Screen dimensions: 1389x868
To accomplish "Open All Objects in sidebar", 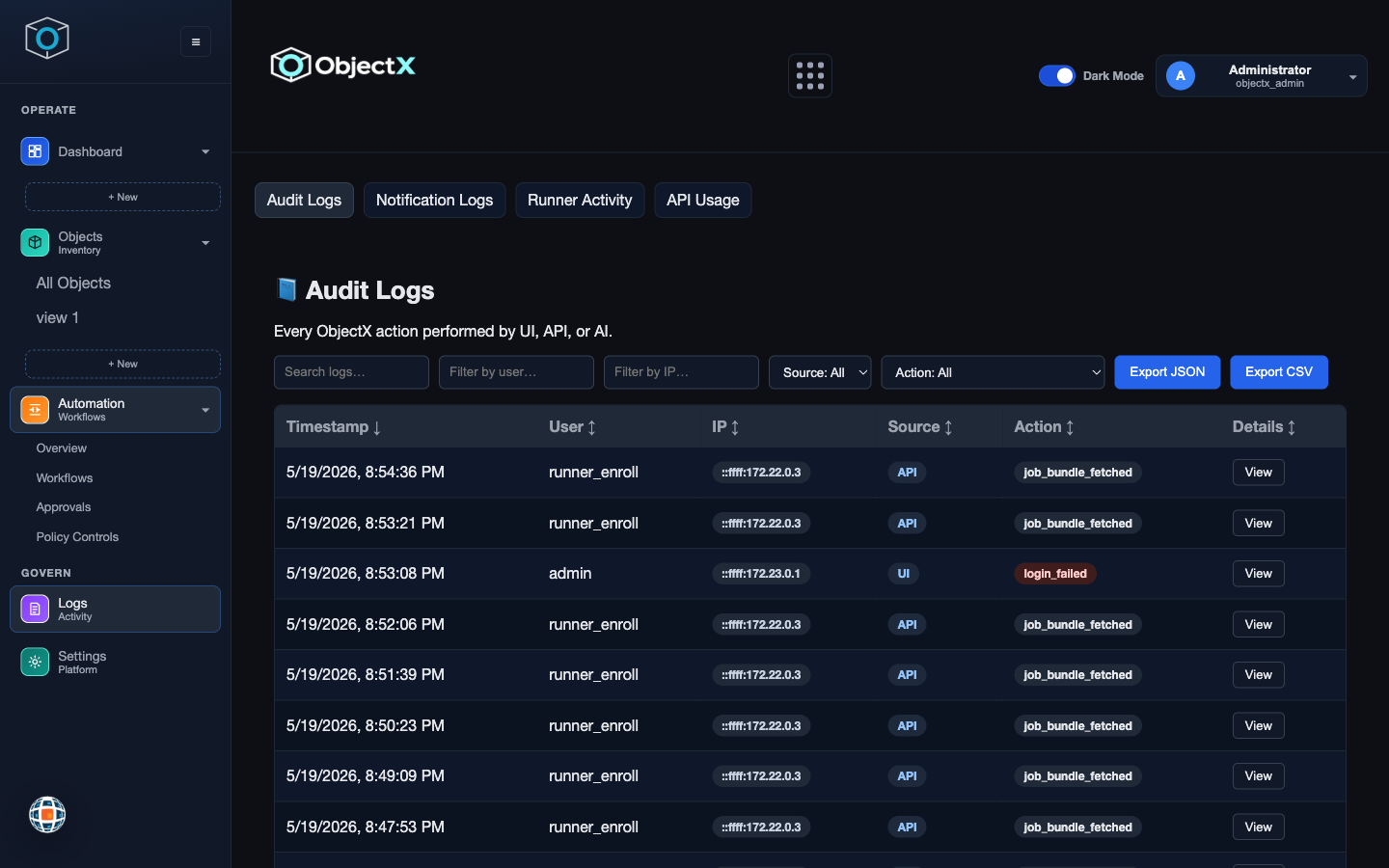I will click(73, 283).
